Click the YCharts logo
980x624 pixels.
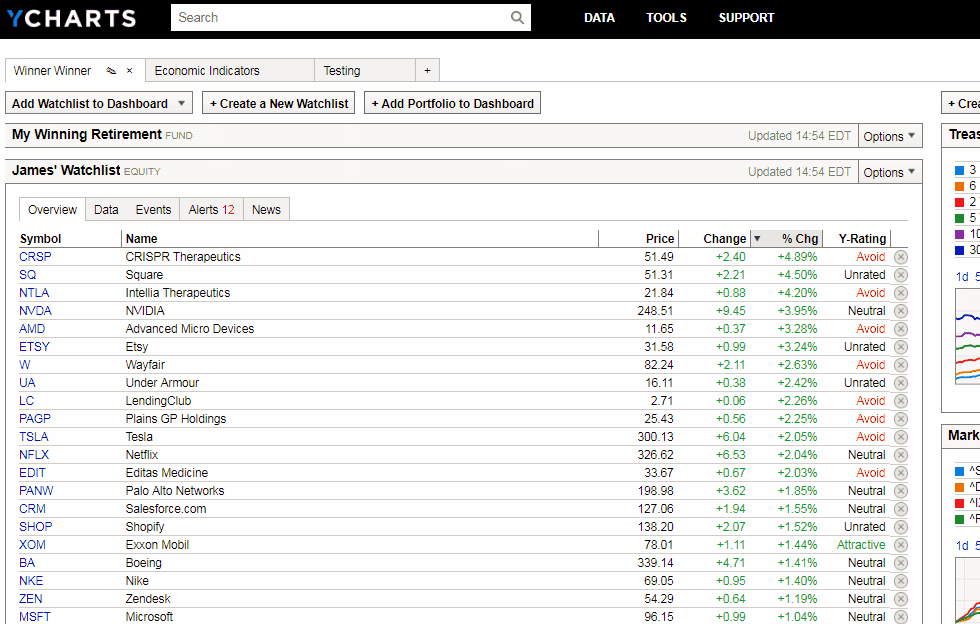[x=71, y=18]
